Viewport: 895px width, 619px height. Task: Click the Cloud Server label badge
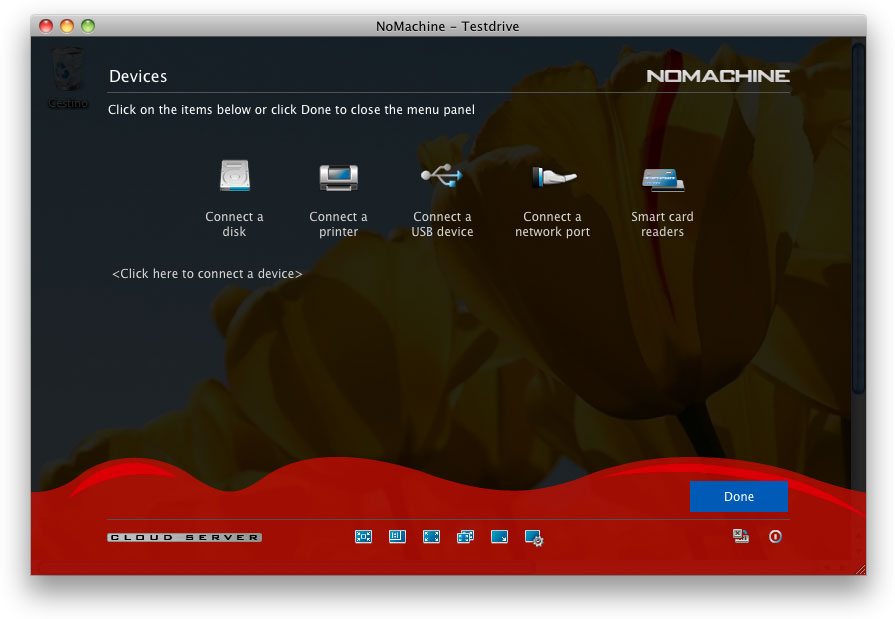[185, 538]
